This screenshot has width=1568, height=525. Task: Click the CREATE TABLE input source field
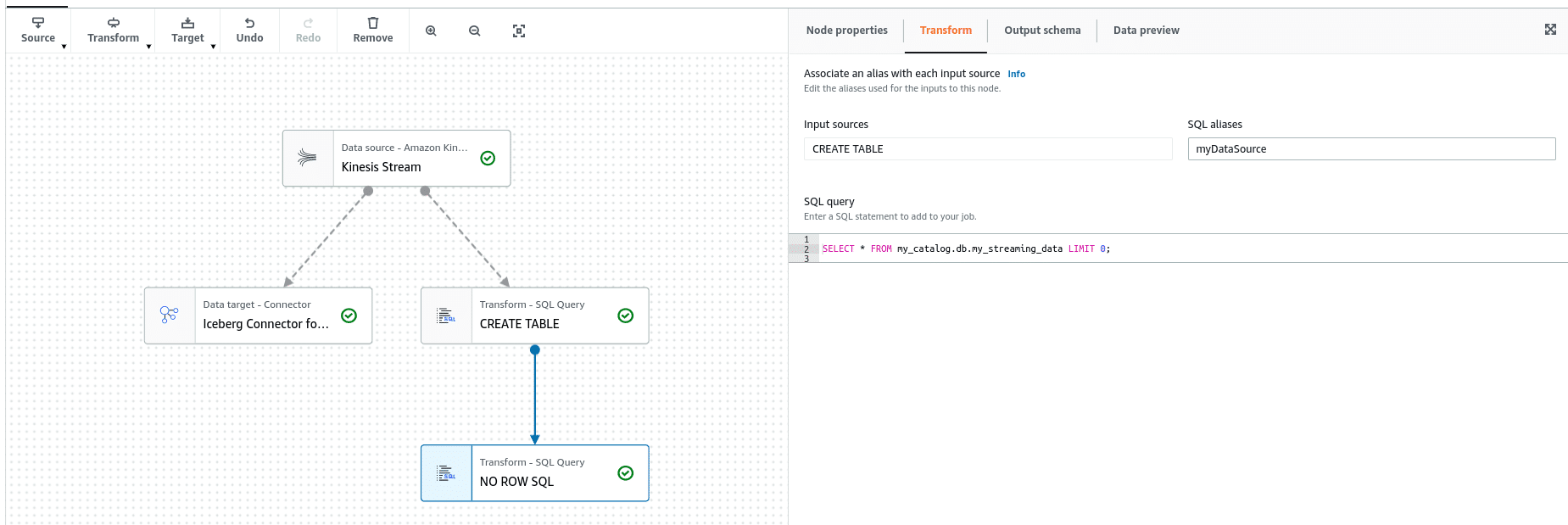pyautogui.click(x=988, y=149)
